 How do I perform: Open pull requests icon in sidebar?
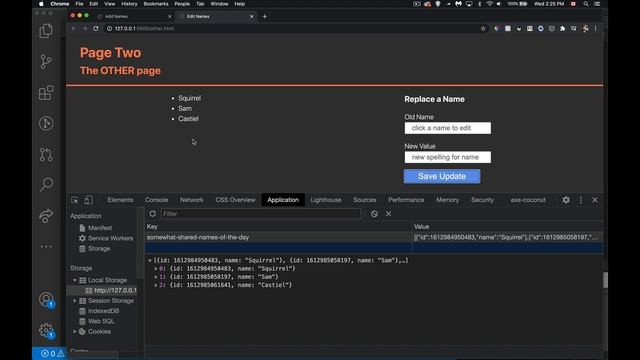[x=46, y=154]
